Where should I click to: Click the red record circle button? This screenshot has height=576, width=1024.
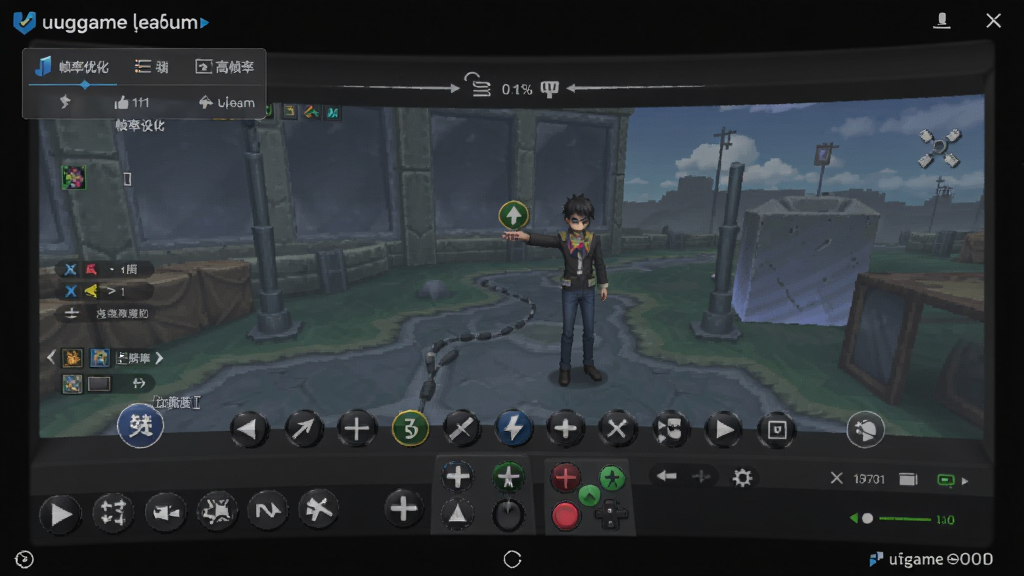point(565,515)
